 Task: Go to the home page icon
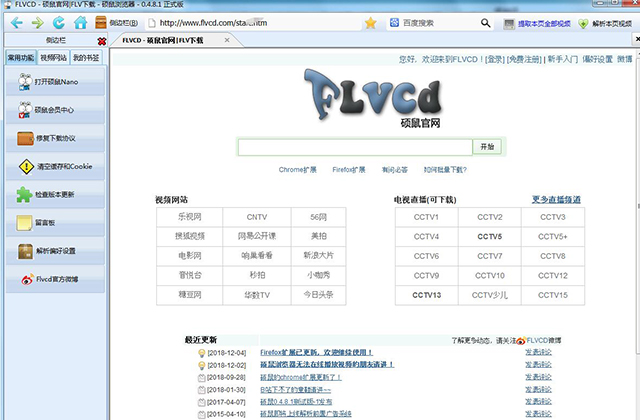pos(80,23)
